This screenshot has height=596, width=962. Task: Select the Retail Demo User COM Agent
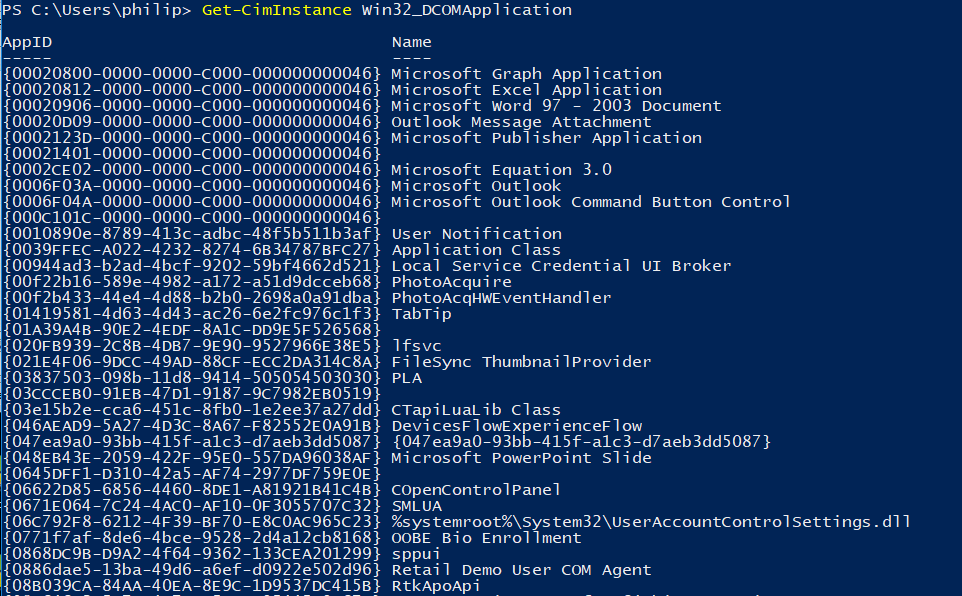point(521,570)
